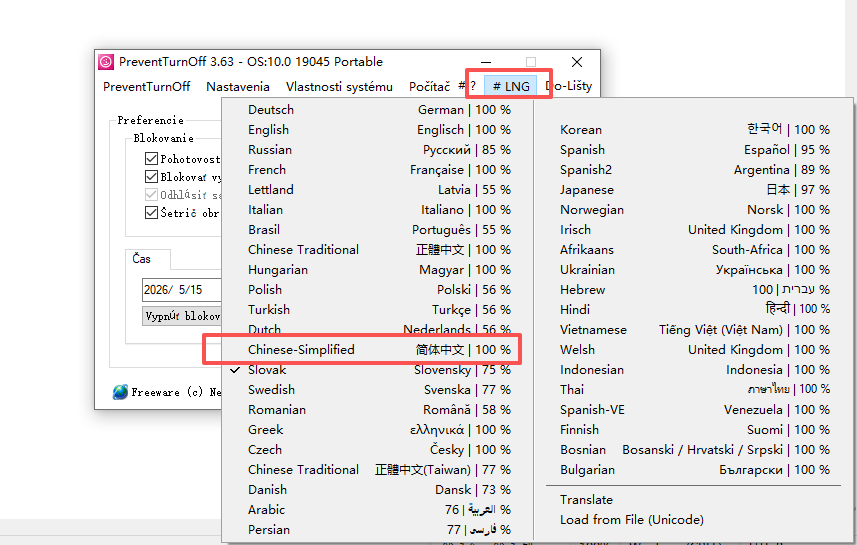This screenshot has width=857, height=545.
Task: Switch to Romanian language
Action: 377,409
